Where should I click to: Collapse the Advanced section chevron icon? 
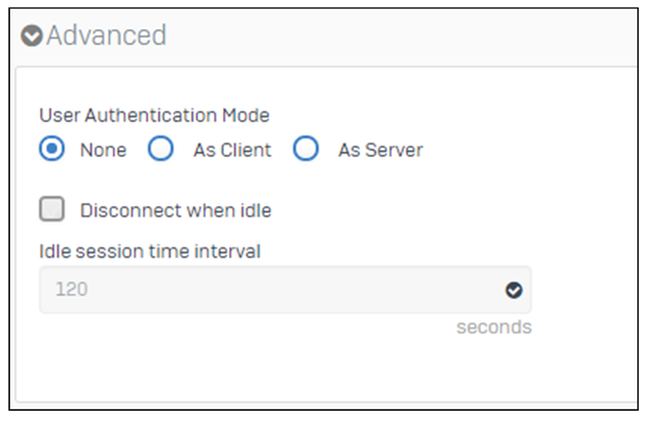[x=32, y=36]
